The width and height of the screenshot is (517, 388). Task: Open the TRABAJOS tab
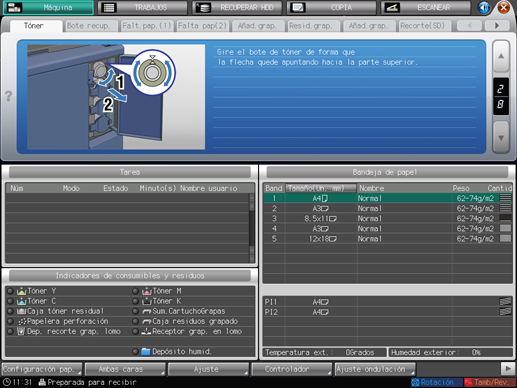[x=142, y=7]
